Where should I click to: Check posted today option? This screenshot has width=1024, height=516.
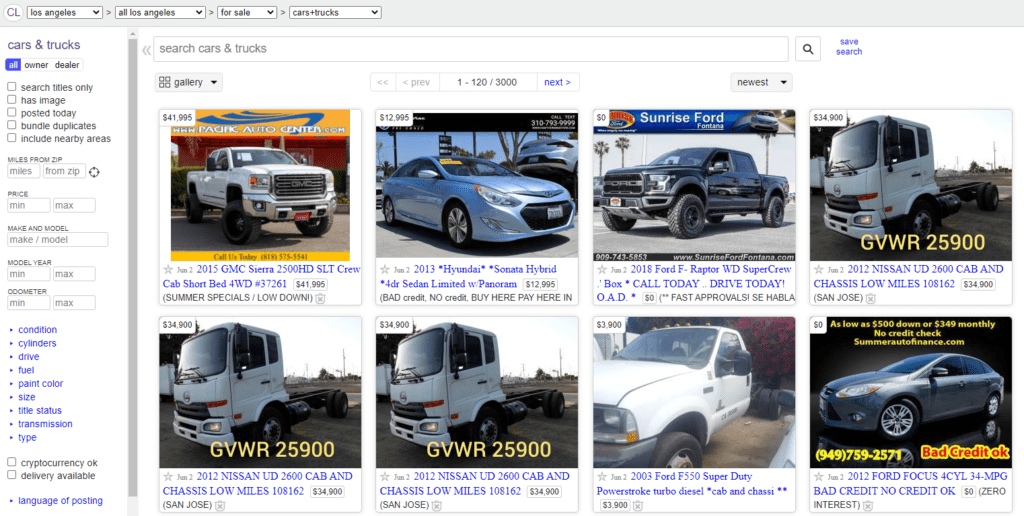click(x=12, y=112)
